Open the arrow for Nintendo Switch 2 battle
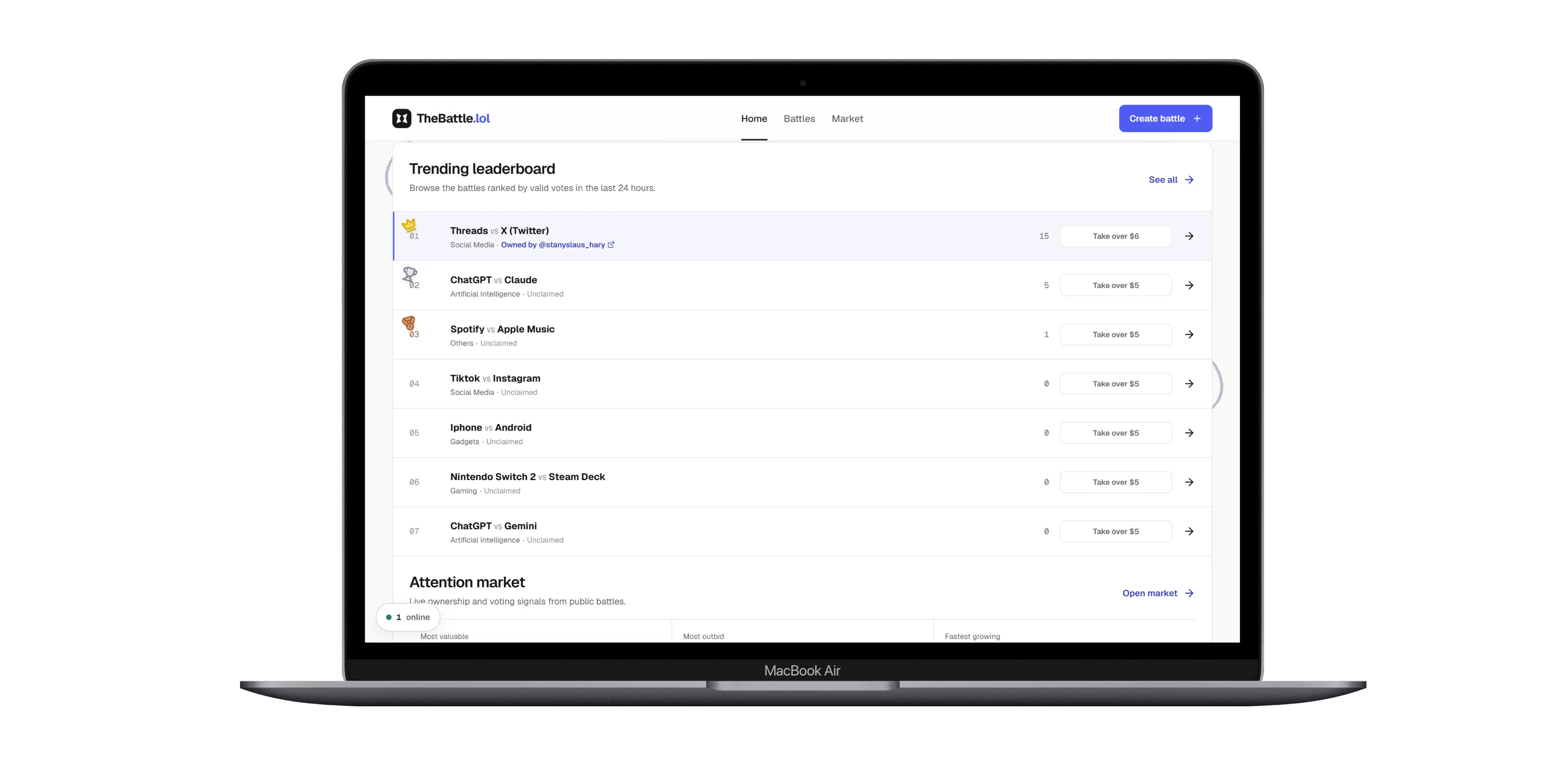Viewport: 1568px width, 767px height. click(x=1189, y=482)
